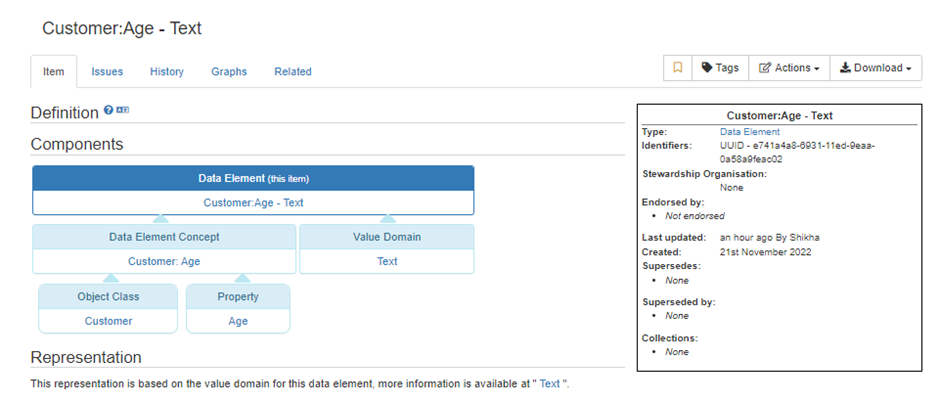Go to the Graphs tab

click(229, 72)
